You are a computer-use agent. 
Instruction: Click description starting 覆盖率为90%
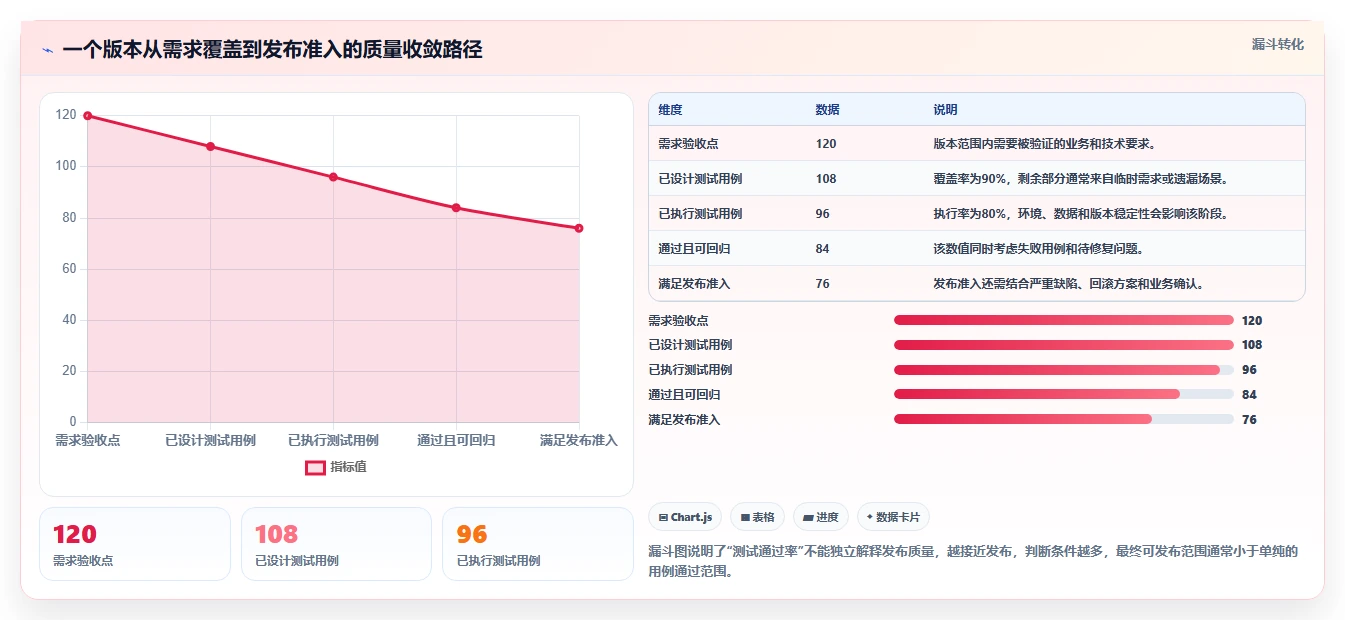(x=1080, y=179)
